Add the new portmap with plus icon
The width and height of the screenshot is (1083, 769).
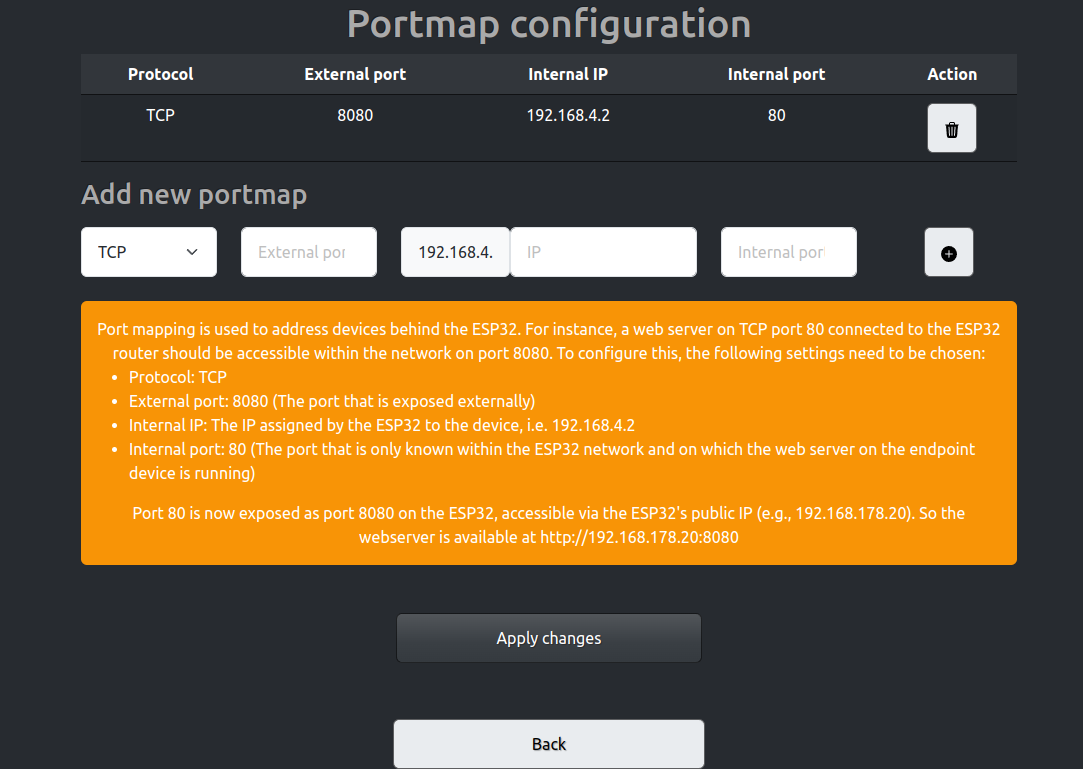pyautogui.click(x=948, y=253)
